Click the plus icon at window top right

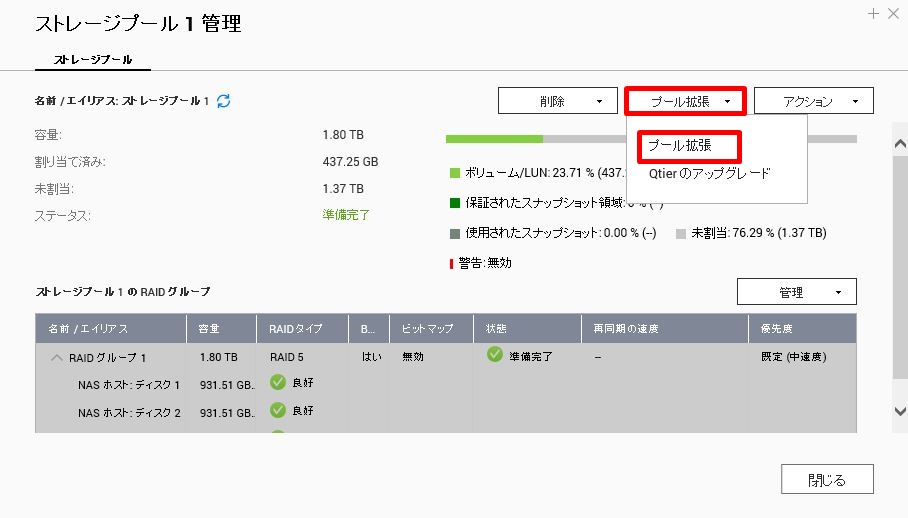875,13
